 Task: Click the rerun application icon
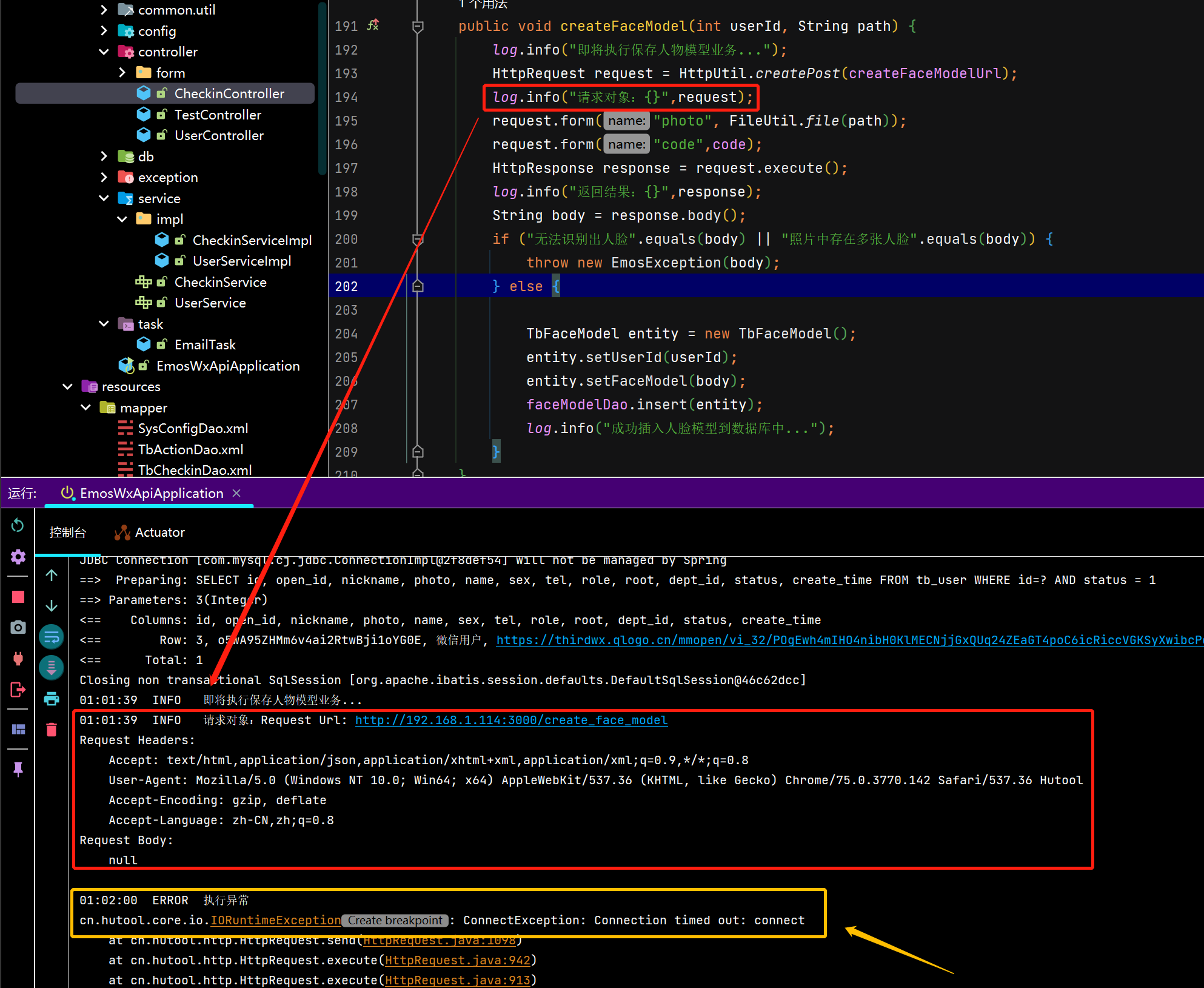coord(18,525)
